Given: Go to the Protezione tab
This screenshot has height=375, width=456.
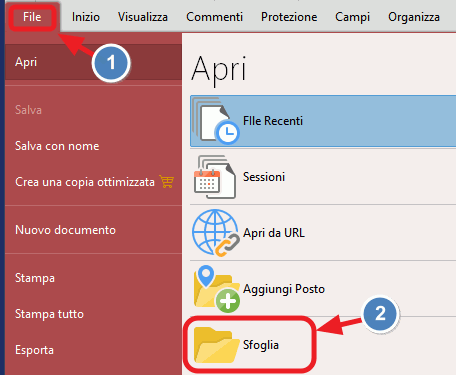Looking at the screenshot, I should (x=289, y=17).
